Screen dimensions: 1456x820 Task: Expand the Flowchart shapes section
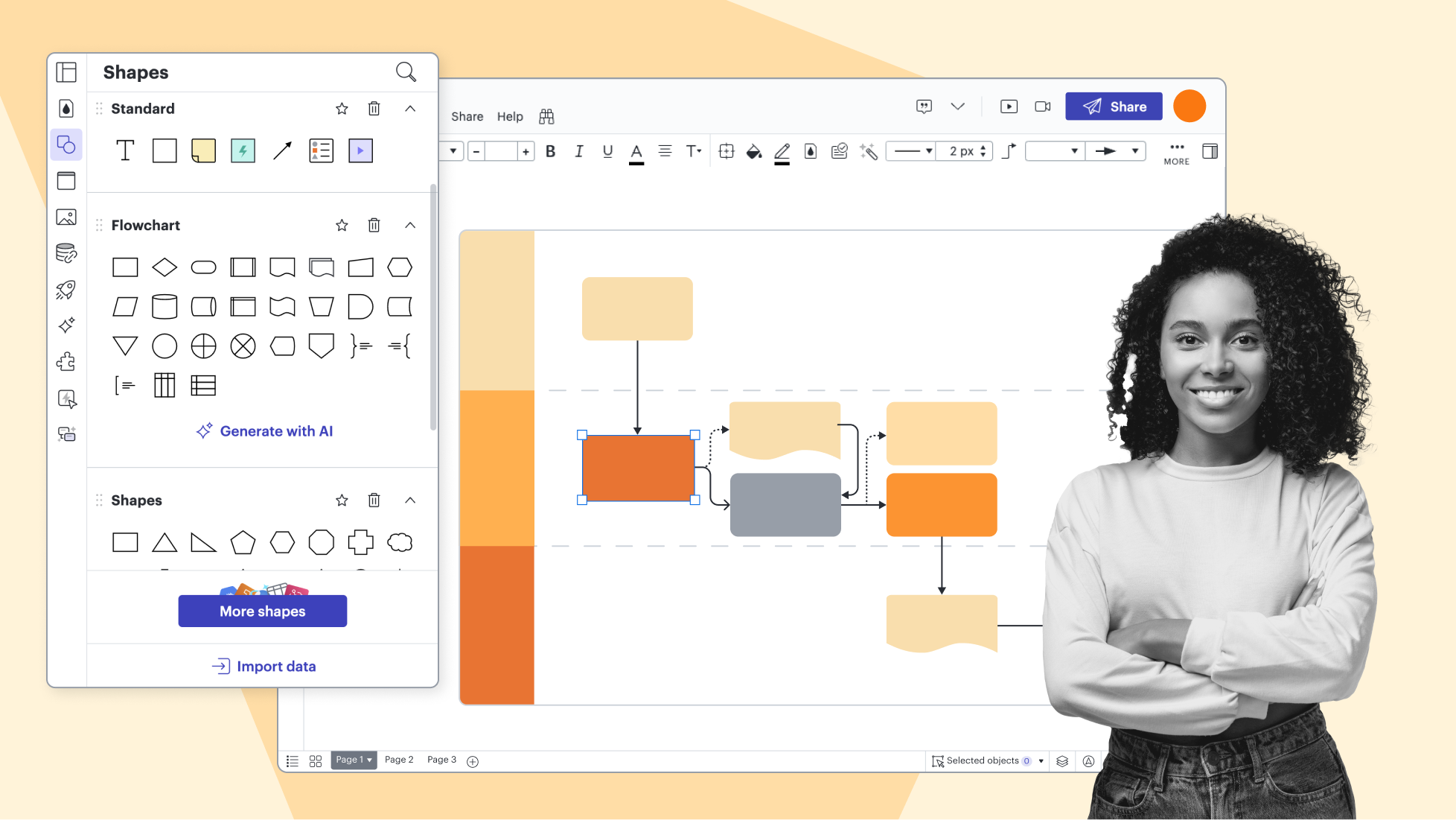[410, 225]
